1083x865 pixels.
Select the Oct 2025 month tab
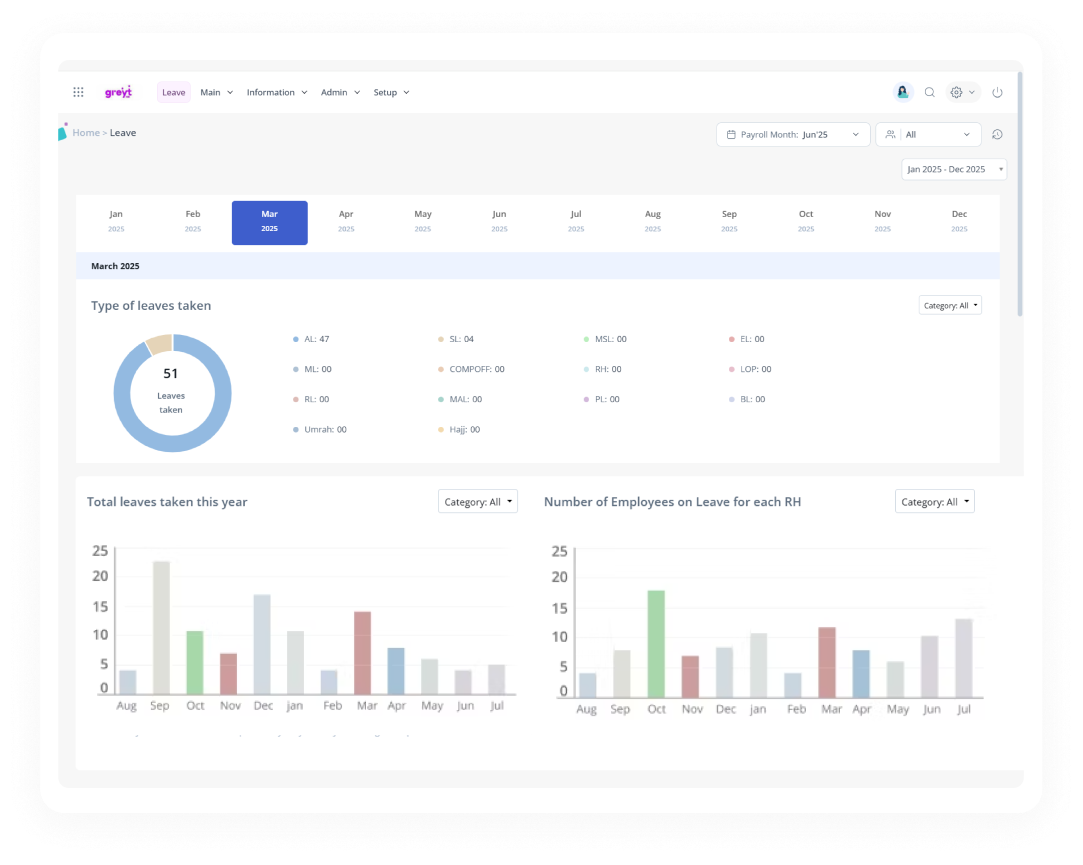pos(806,221)
